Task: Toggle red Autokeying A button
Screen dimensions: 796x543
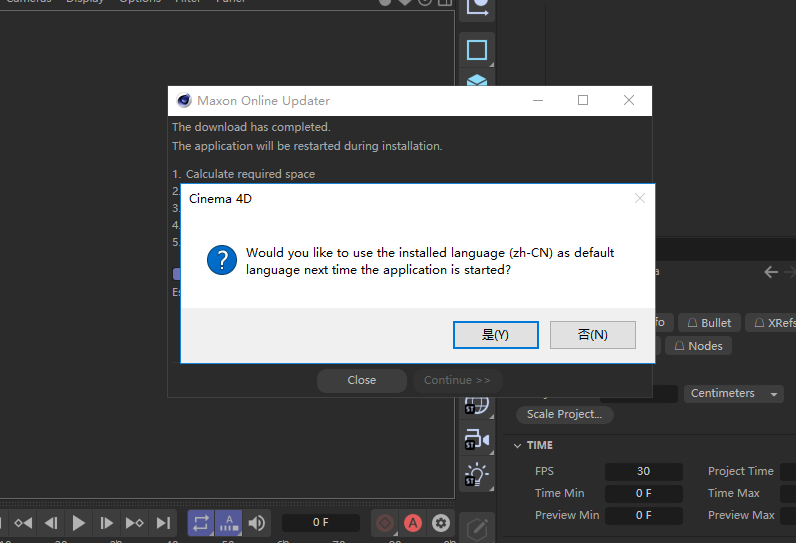Action: [413, 523]
